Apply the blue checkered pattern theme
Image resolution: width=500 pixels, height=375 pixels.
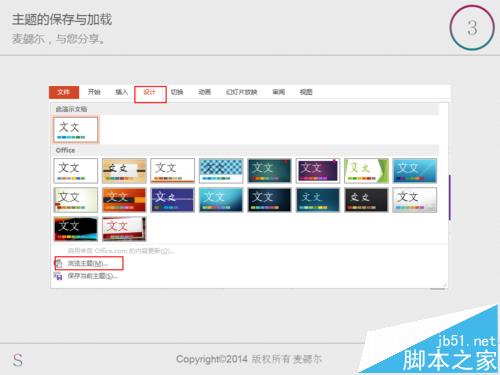(221, 171)
